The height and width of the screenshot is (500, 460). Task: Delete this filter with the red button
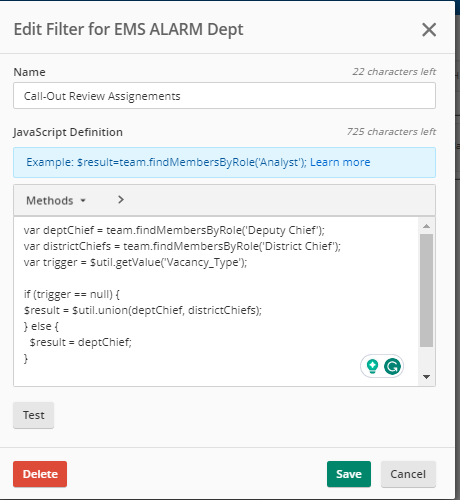point(40,474)
